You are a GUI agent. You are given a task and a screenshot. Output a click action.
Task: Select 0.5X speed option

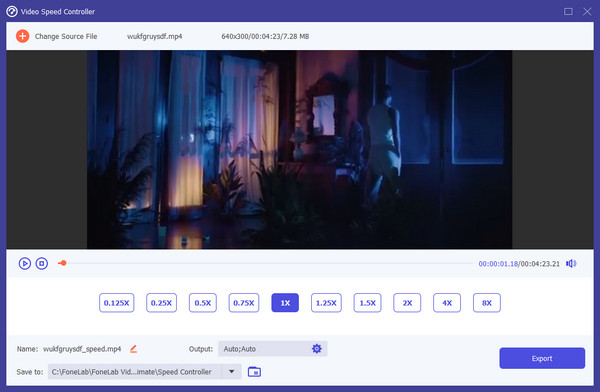point(203,303)
